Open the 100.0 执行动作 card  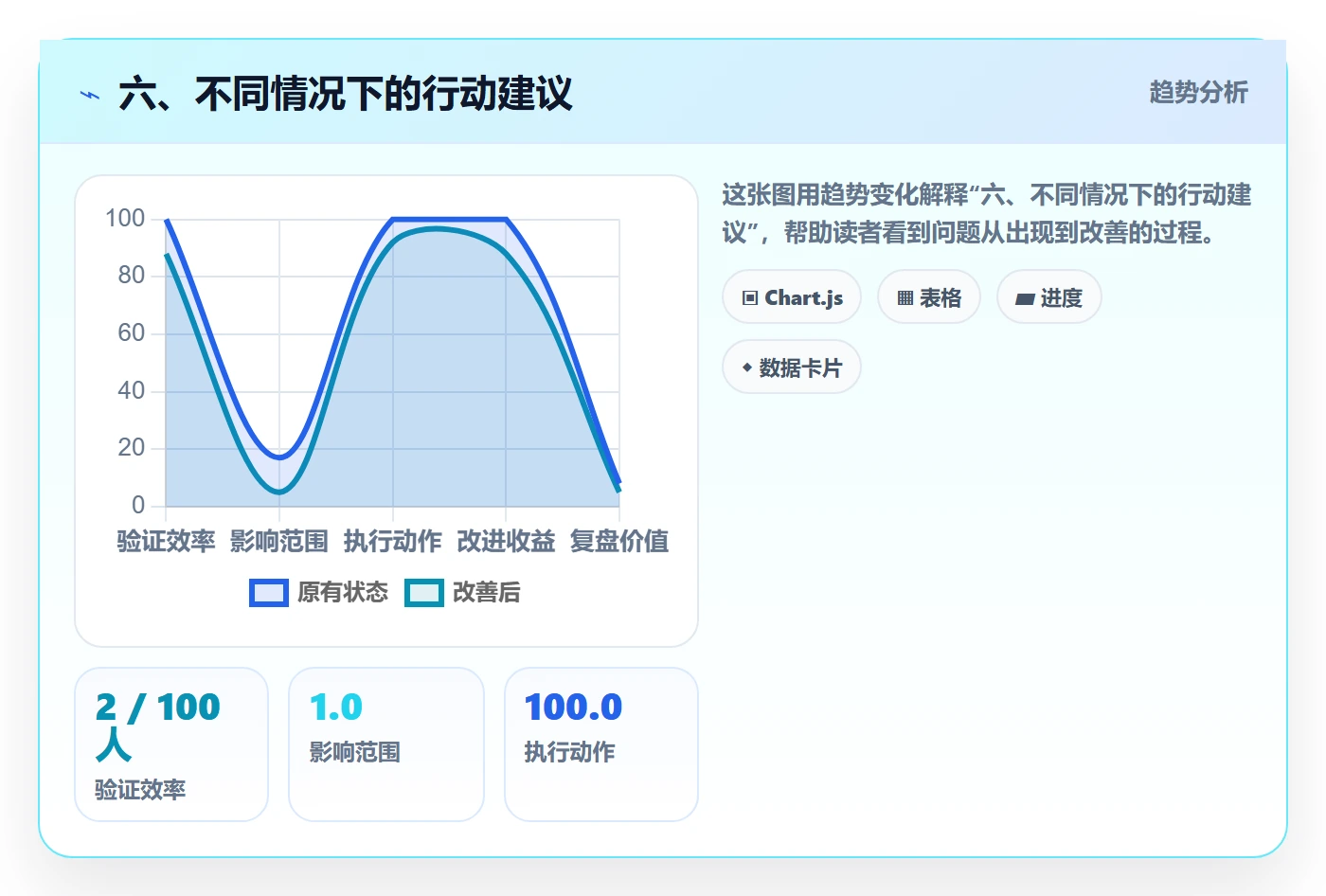coord(601,744)
